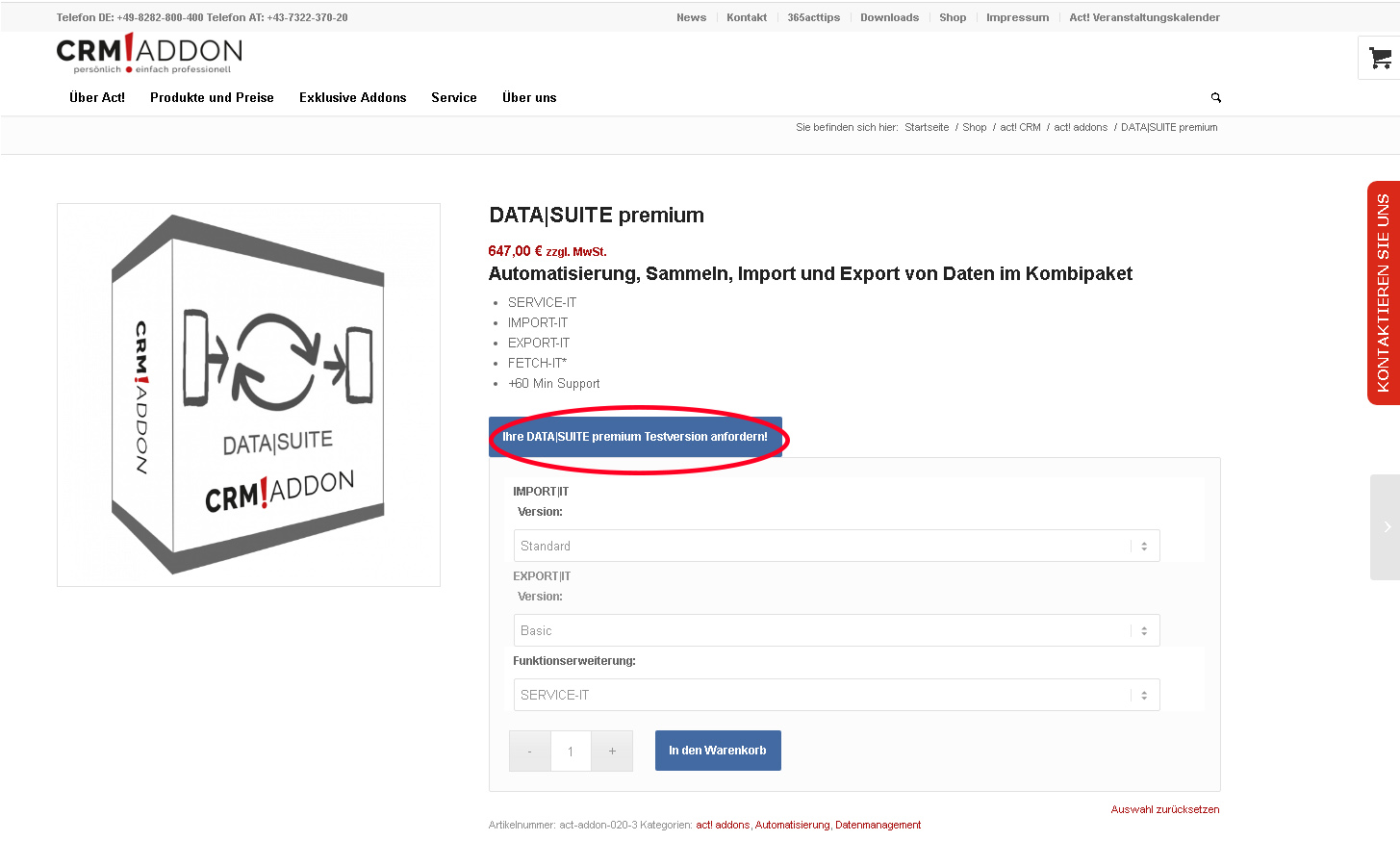Click EXPORT-IT list item
Screen dimensions: 1400x841
click(x=539, y=343)
